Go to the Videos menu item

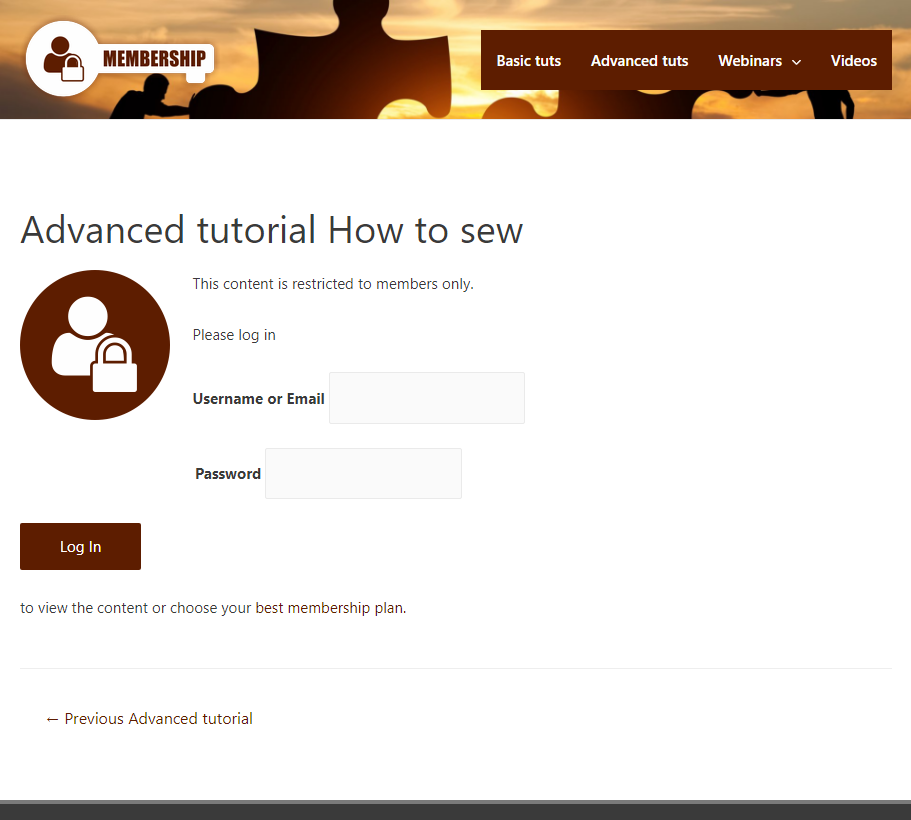pyautogui.click(x=853, y=60)
